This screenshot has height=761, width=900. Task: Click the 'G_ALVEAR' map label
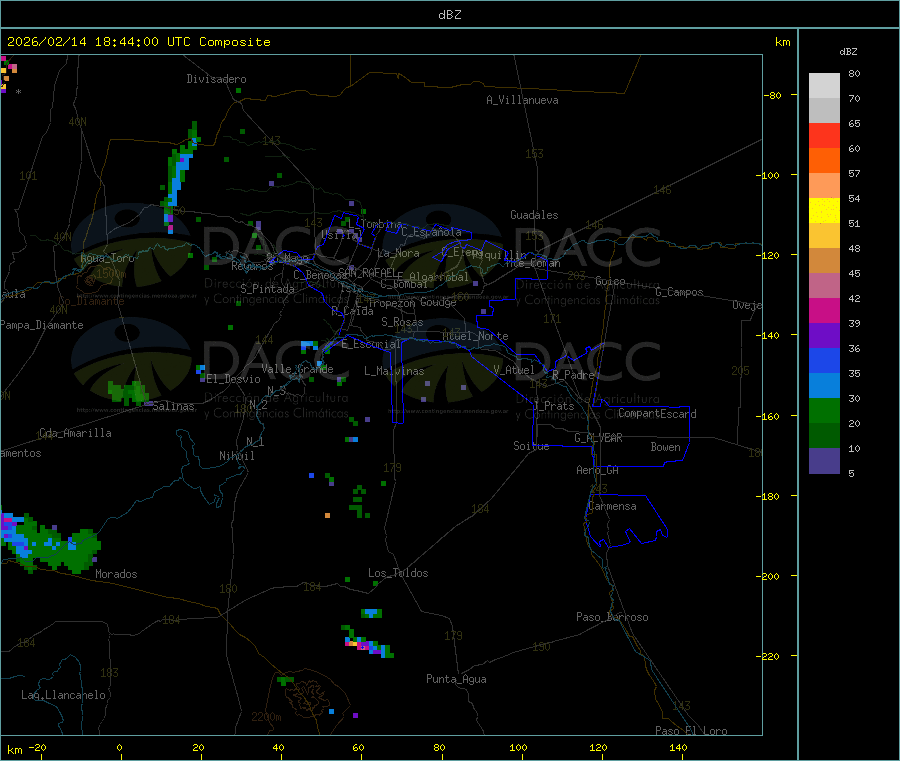(x=599, y=438)
